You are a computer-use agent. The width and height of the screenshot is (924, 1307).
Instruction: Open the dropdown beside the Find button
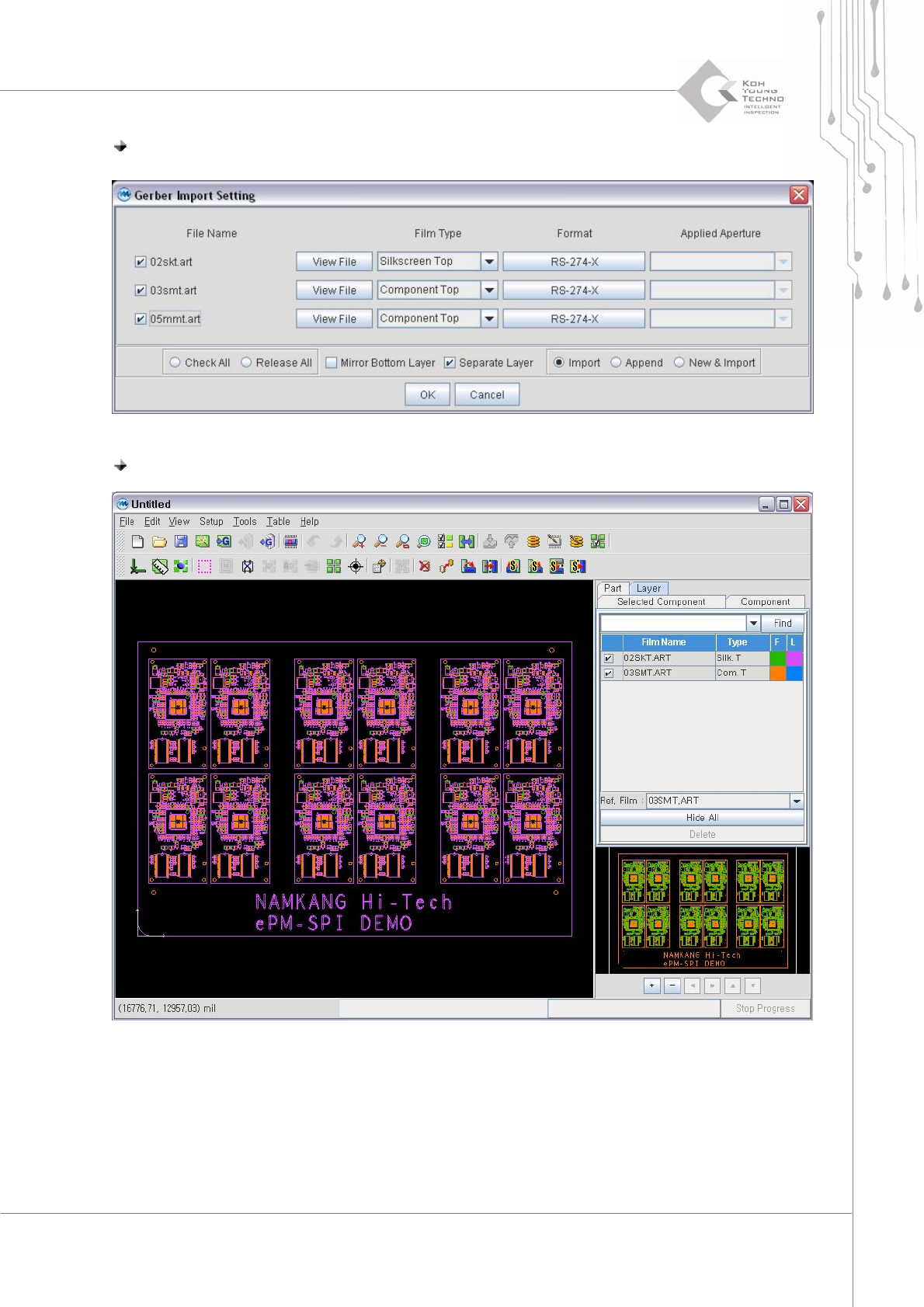(x=753, y=624)
